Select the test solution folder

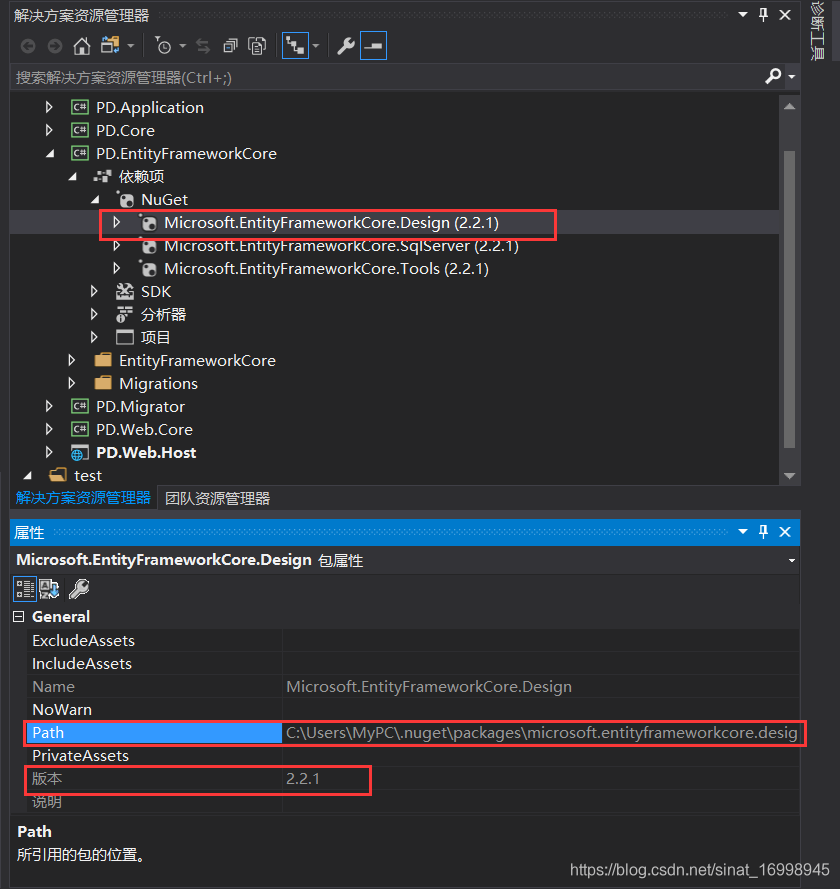pyautogui.click(x=88, y=476)
